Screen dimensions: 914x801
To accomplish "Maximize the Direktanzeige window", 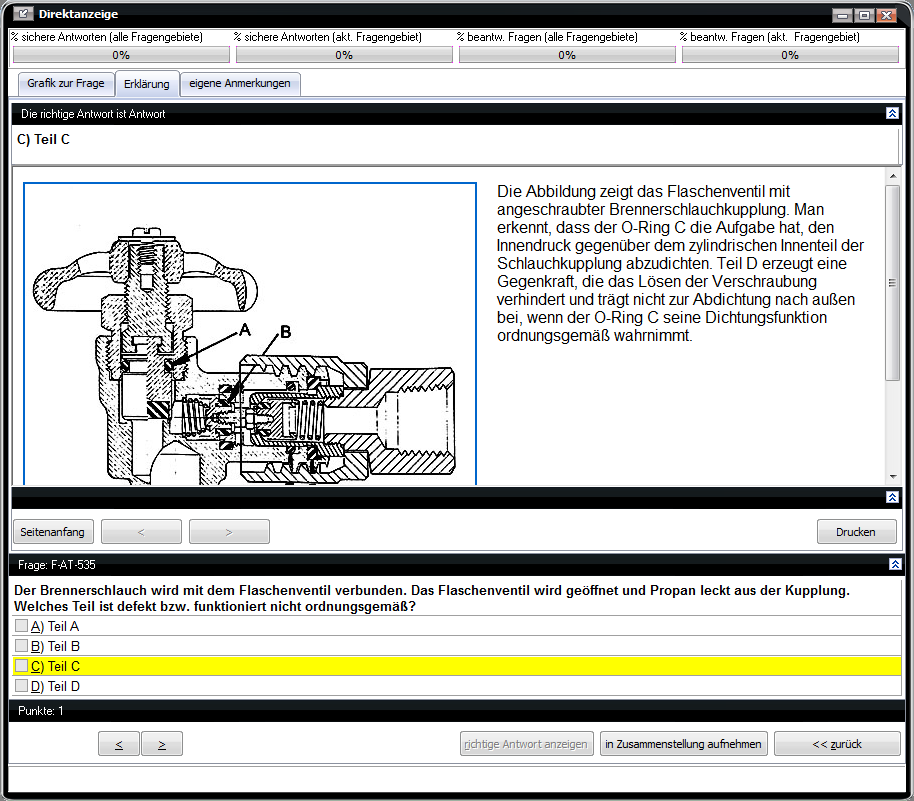I will click(864, 15).
